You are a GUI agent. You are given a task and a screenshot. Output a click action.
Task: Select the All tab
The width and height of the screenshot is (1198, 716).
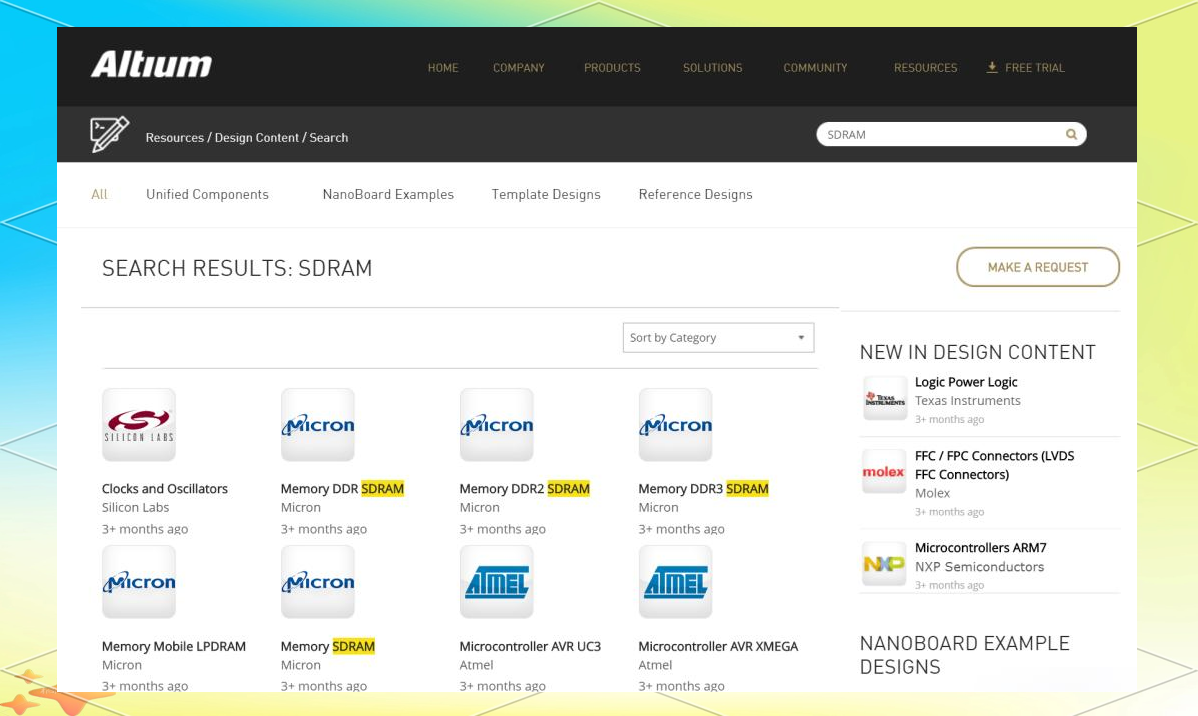99,195
